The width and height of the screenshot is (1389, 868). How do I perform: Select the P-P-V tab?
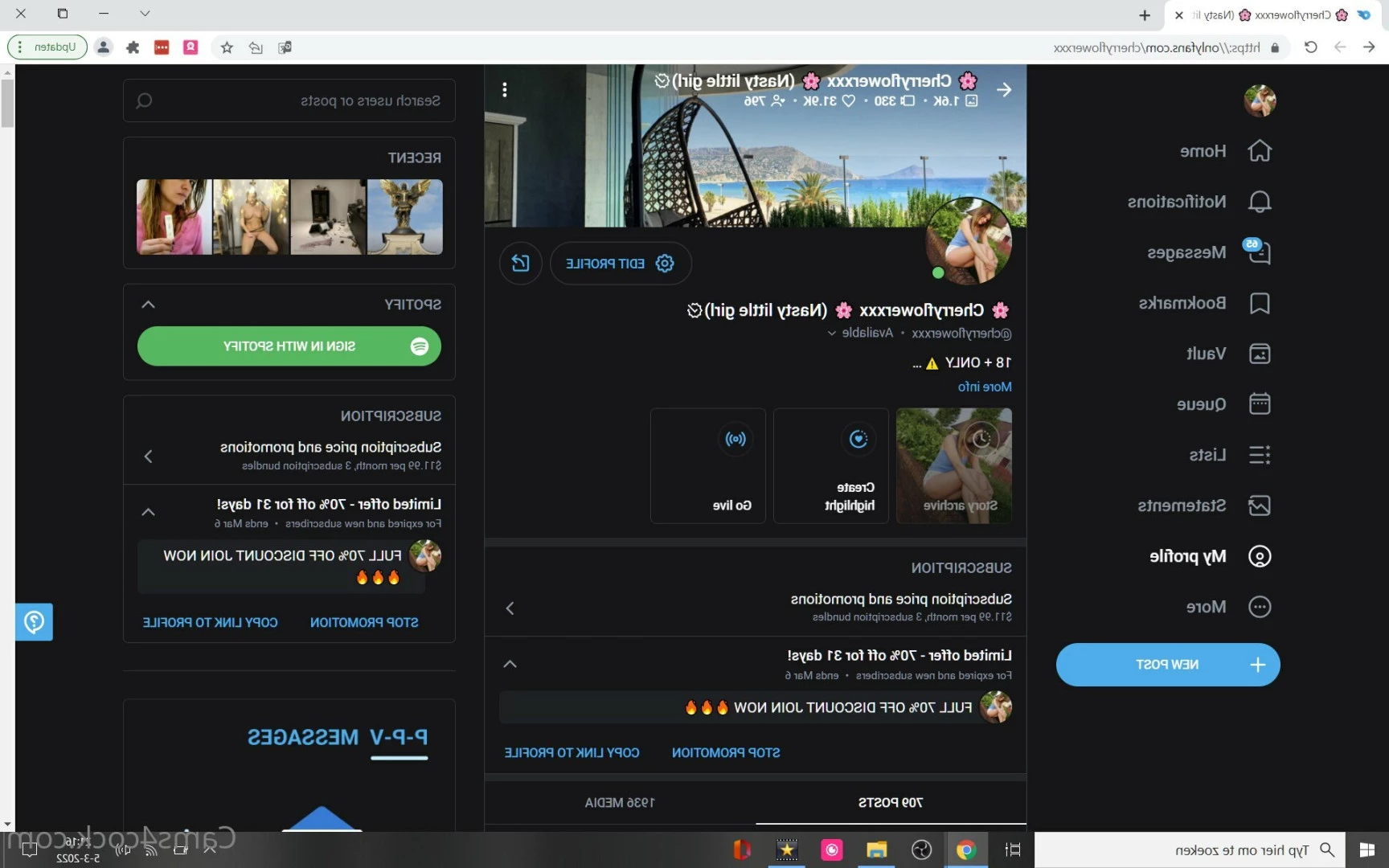(x=399, y=738)
